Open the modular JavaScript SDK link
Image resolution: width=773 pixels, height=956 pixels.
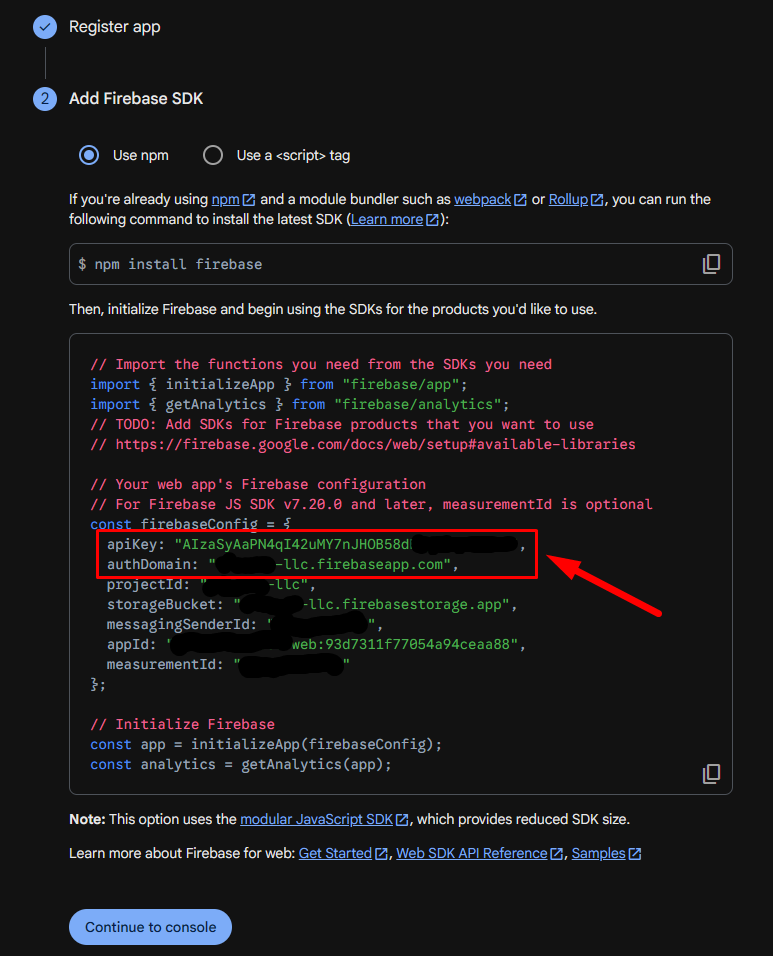tap(324, 819)
